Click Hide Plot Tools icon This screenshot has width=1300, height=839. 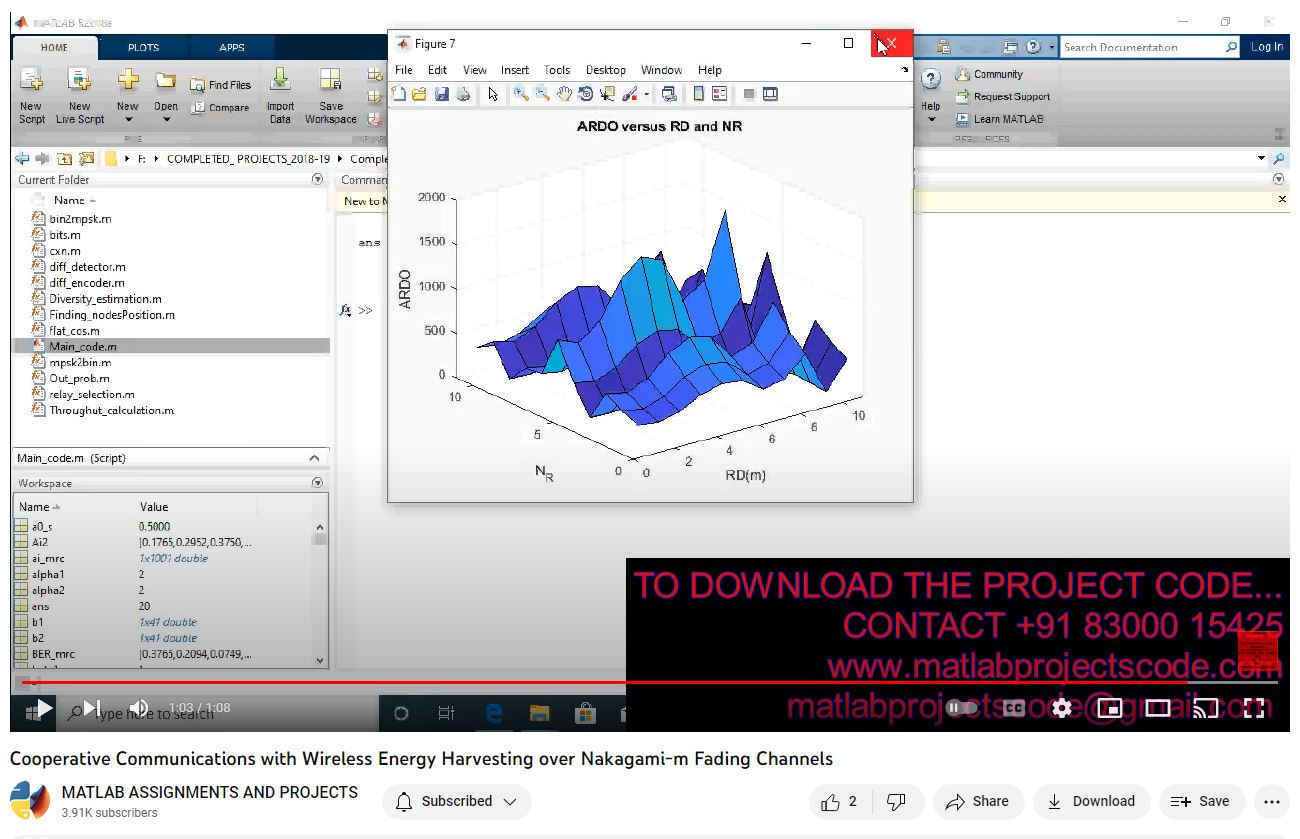749,94
